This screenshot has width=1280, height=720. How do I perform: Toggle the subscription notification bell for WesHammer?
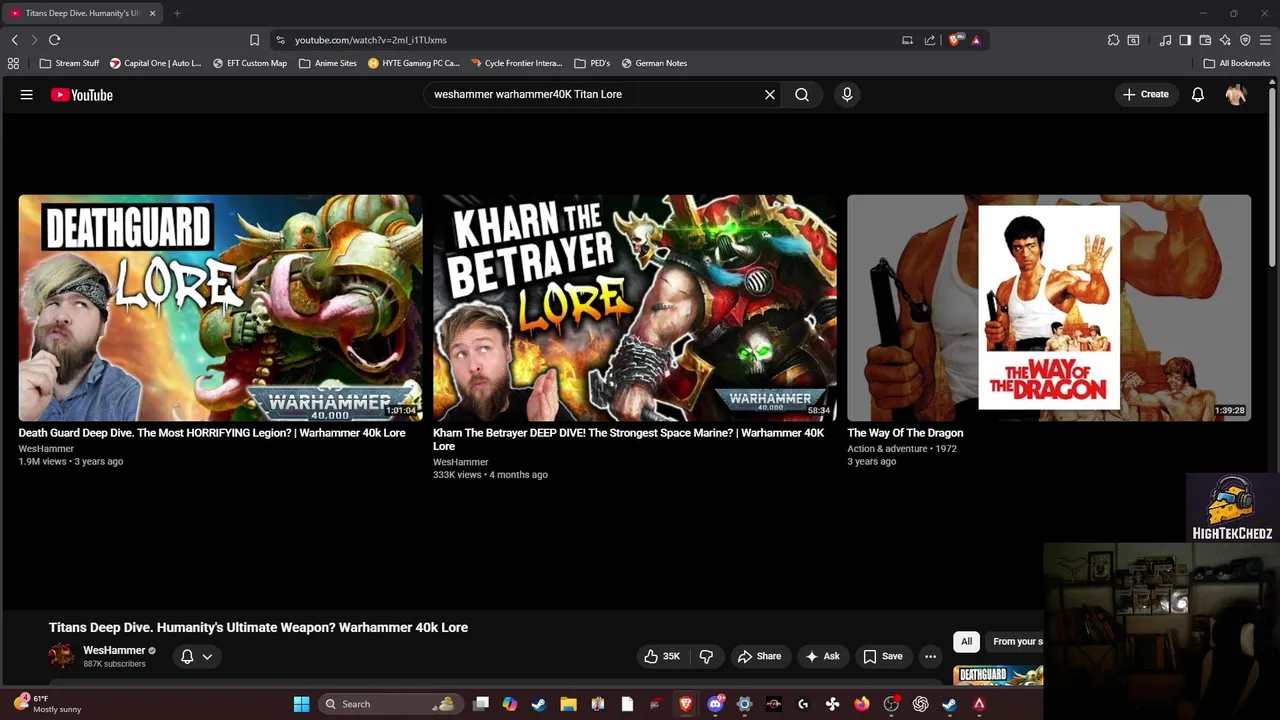tap(187, 657)
